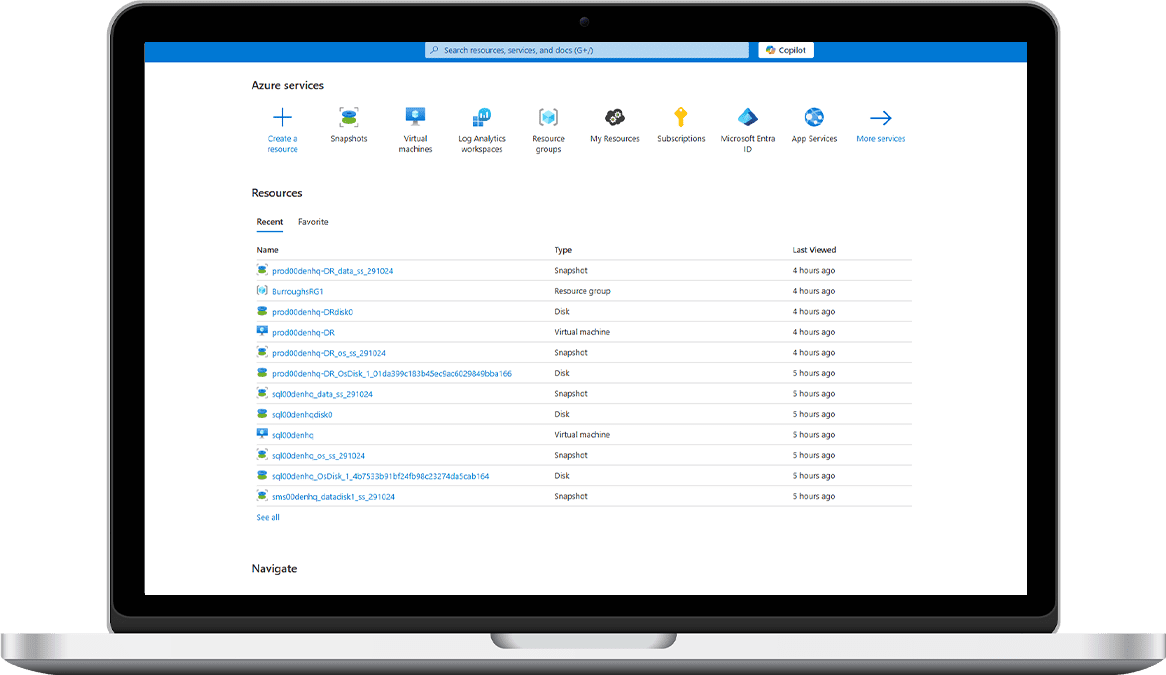Click the More services arrow

point(880,118)
